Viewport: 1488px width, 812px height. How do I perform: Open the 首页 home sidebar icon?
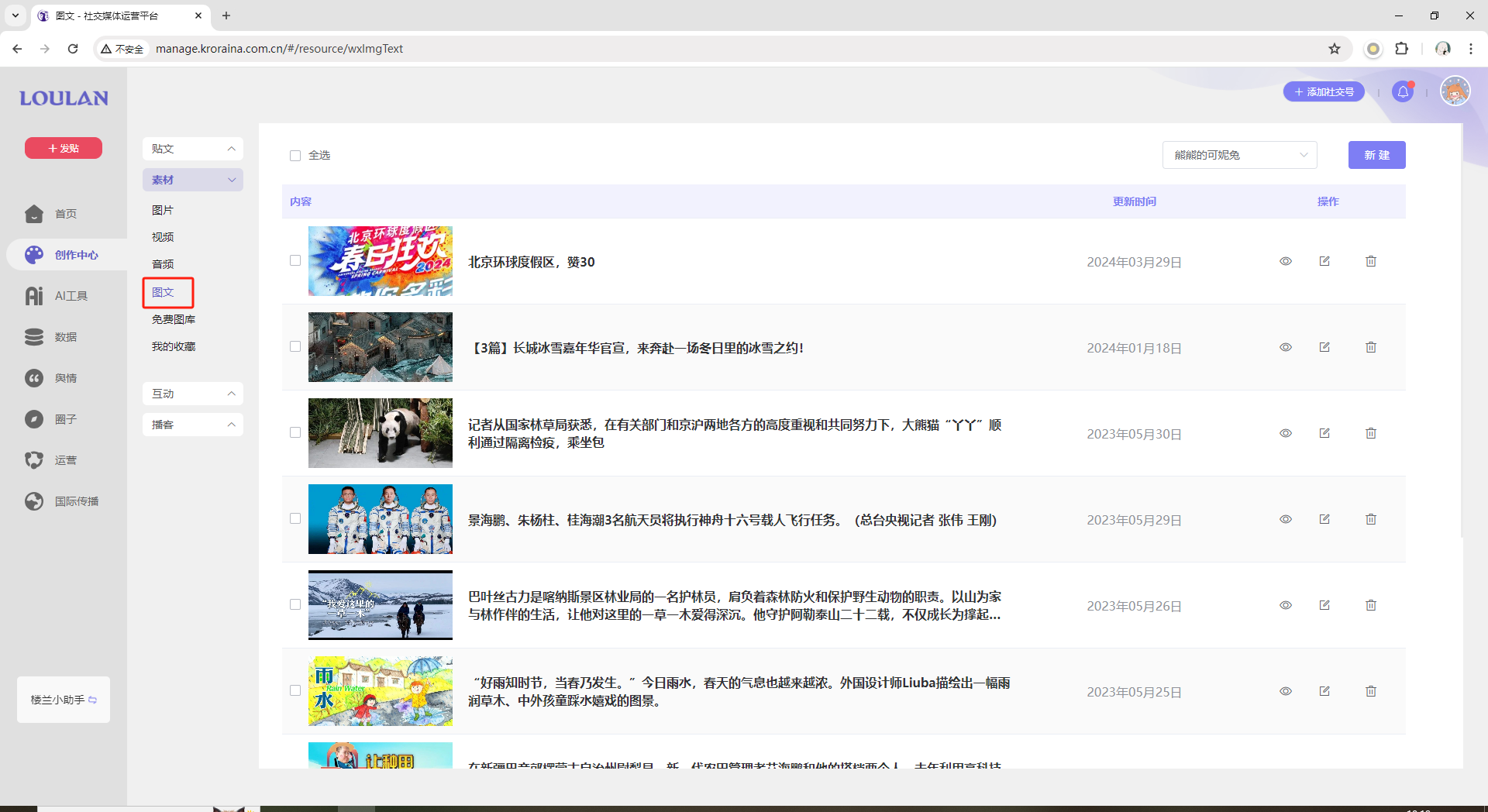tap(34, 214)
